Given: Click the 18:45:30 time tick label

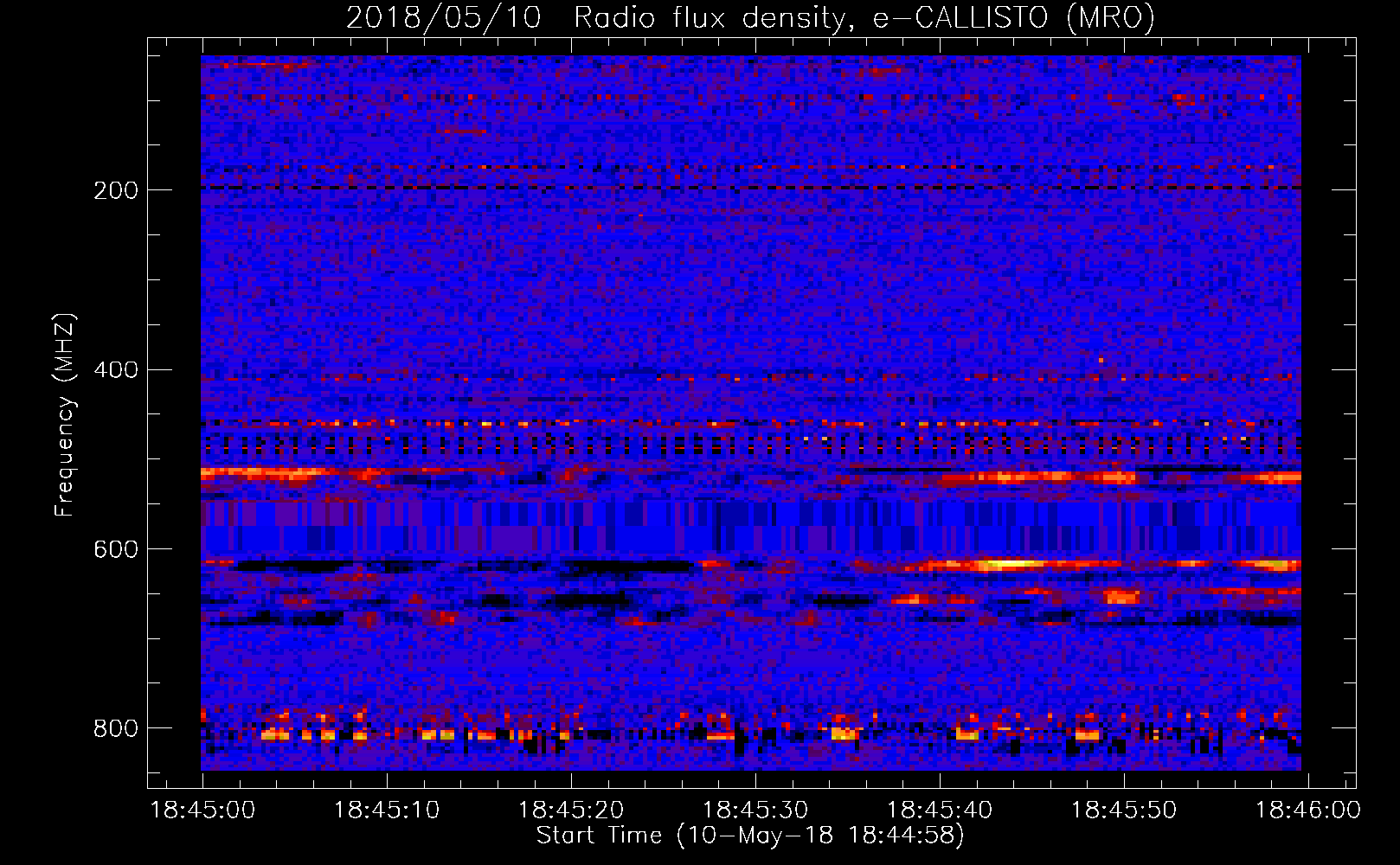Looking at the screenshot, I should tap(755, 811).
